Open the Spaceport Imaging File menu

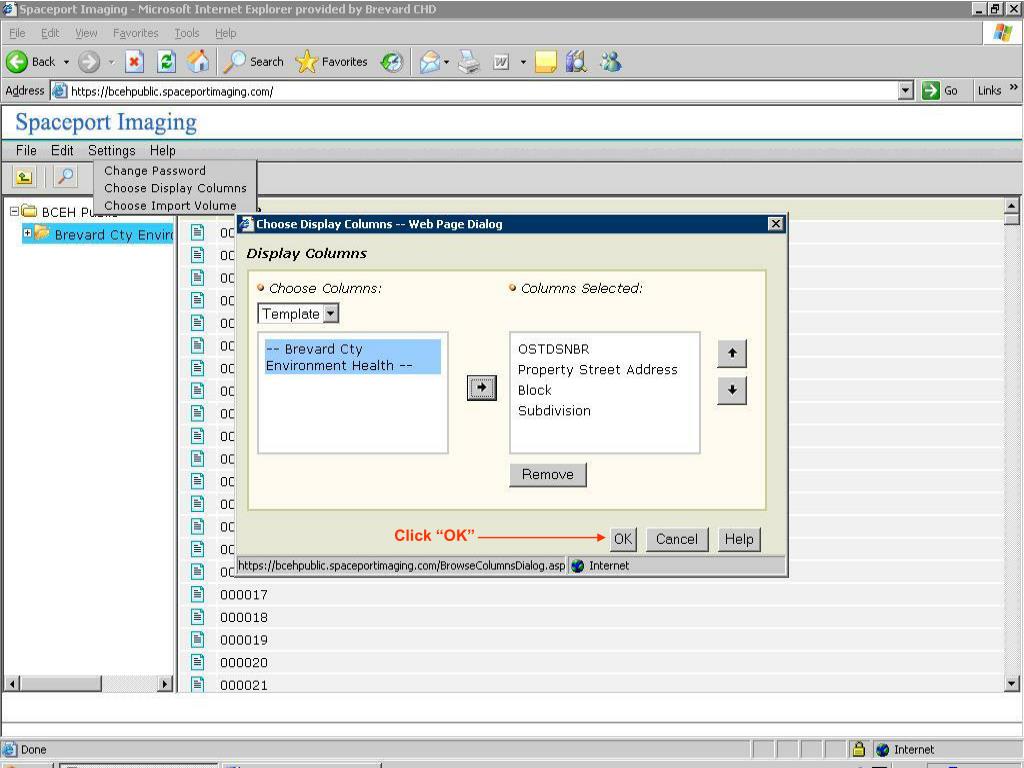[26, 150]
